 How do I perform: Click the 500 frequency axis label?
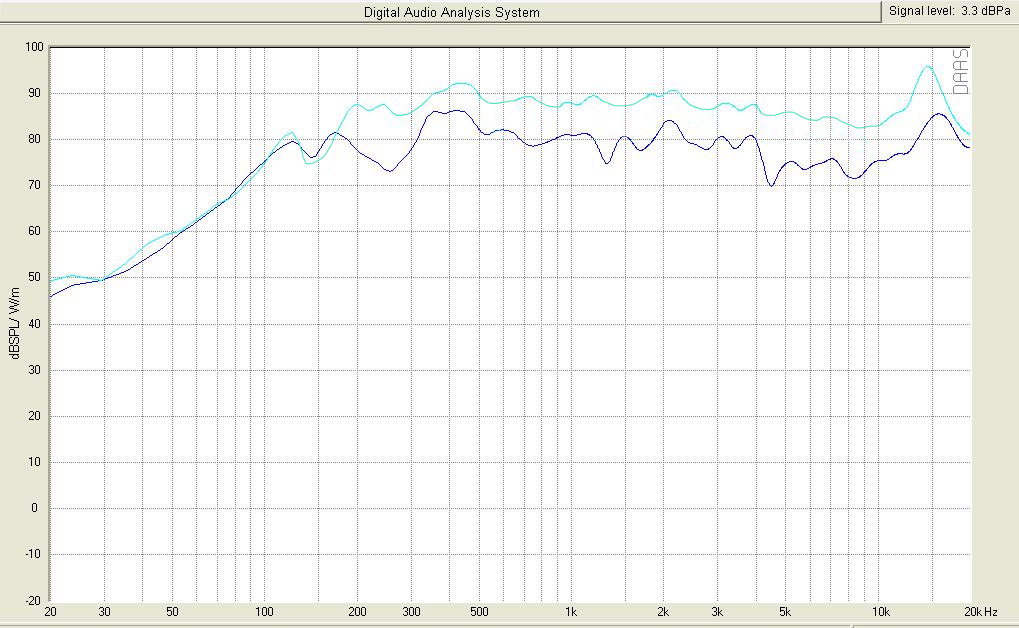click(x=479, y=612)
